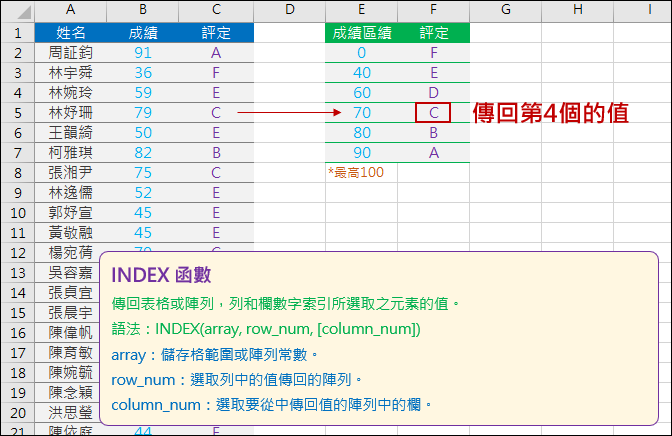Screen dimensions: 672x436
Task: Select the name cell 林妤珊
Action: (70, 113)
